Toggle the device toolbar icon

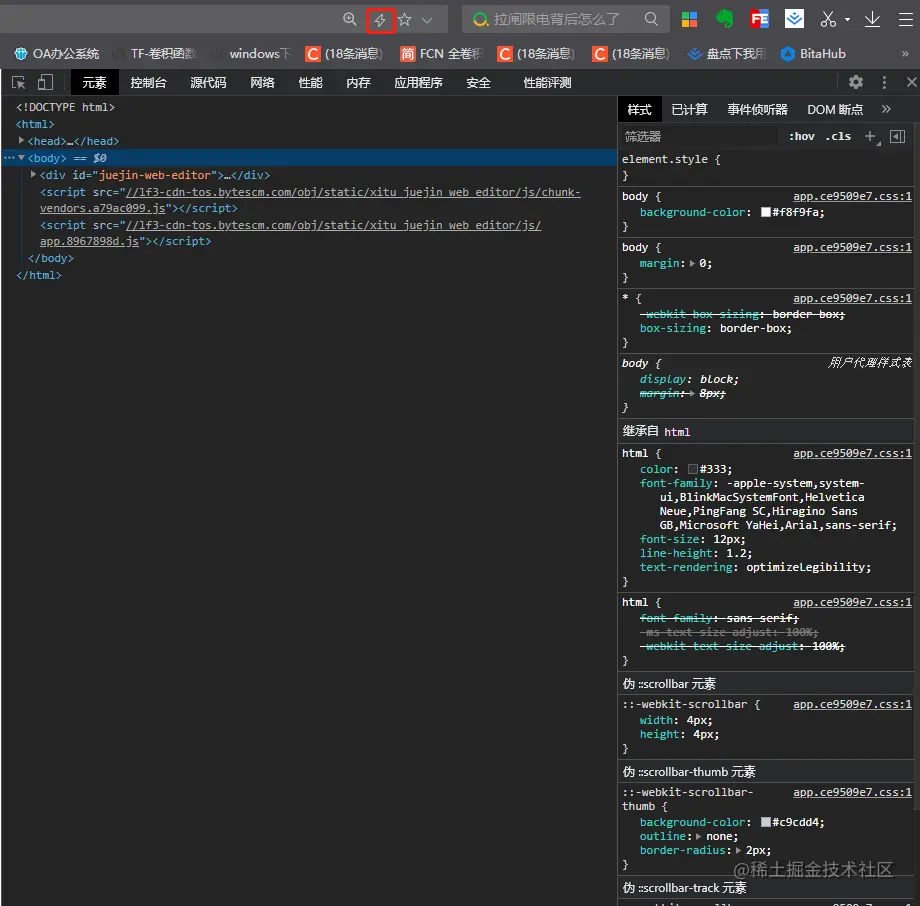click(x=45, y=83)
